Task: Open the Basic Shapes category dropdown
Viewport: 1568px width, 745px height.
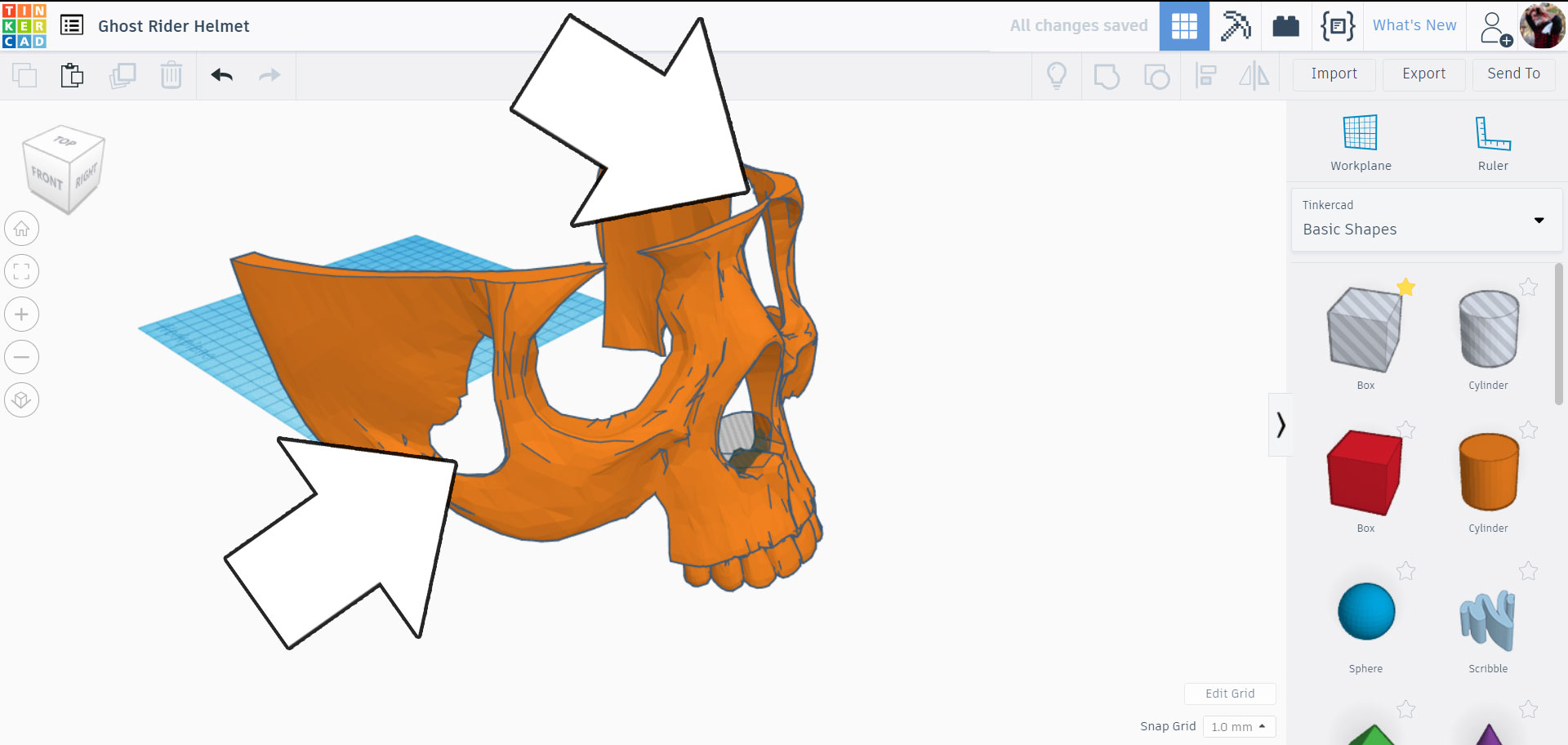Action: 1427,221
